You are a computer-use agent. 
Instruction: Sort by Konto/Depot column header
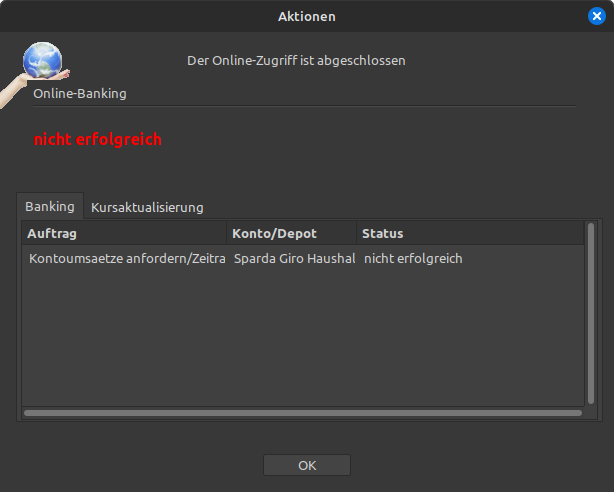tap(291, 233)
